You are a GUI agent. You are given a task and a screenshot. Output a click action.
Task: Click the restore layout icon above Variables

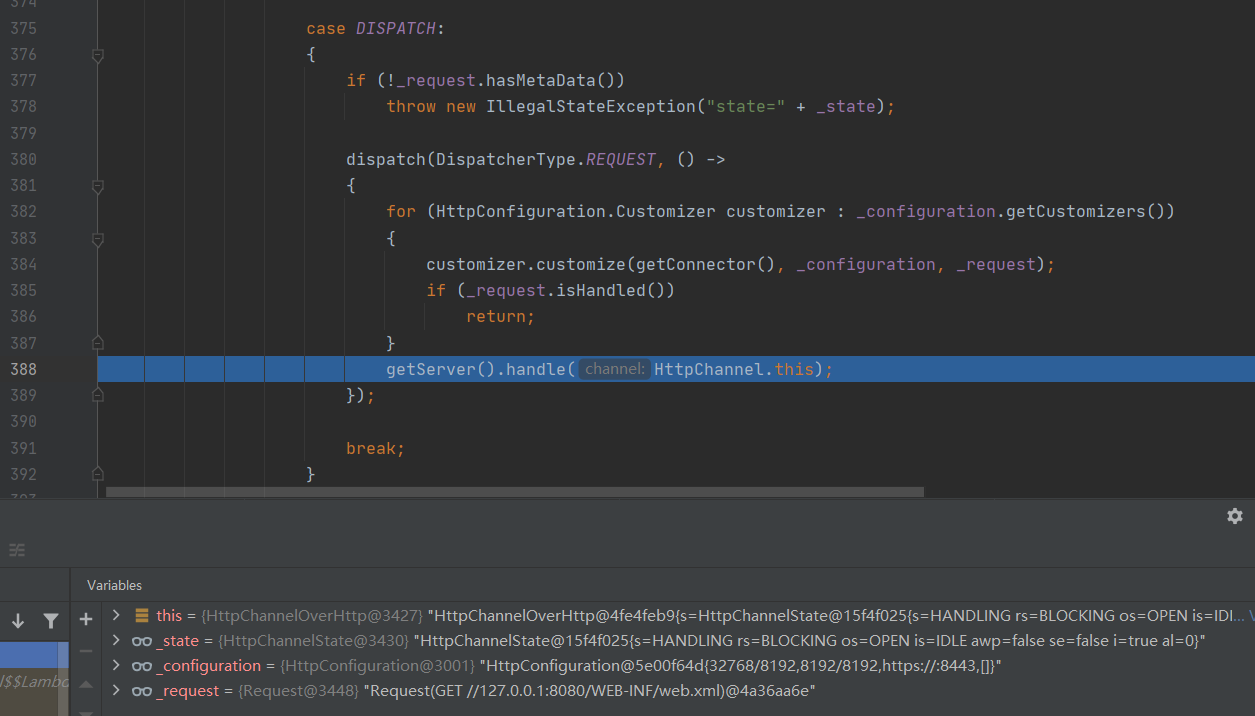pos(17,550)
